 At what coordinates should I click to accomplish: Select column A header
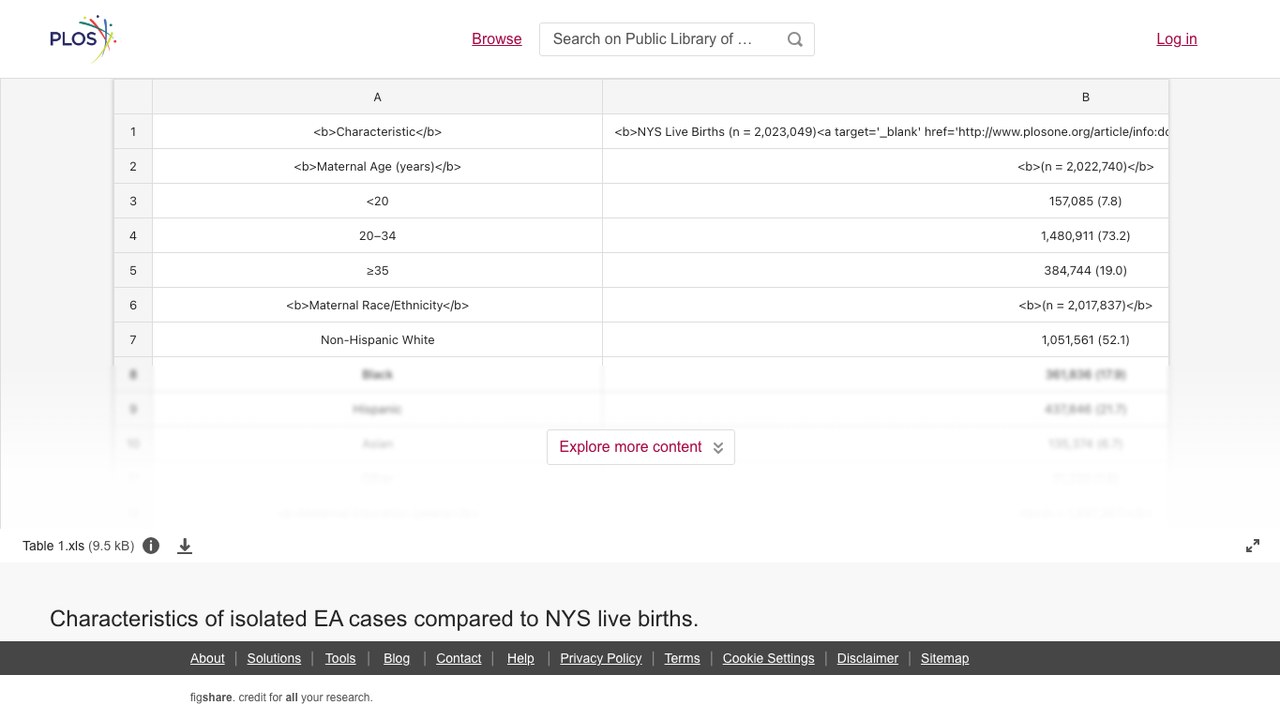[377, 97]
